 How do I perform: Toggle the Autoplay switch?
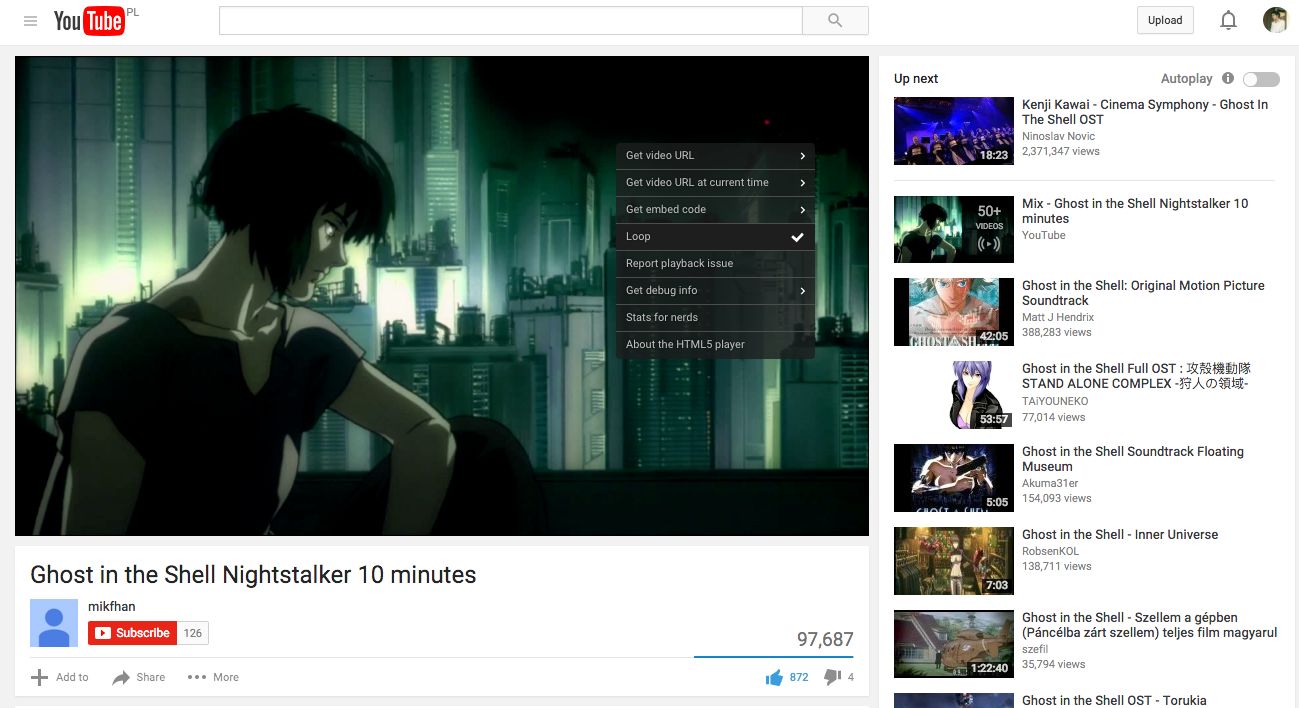point(1261,79)
